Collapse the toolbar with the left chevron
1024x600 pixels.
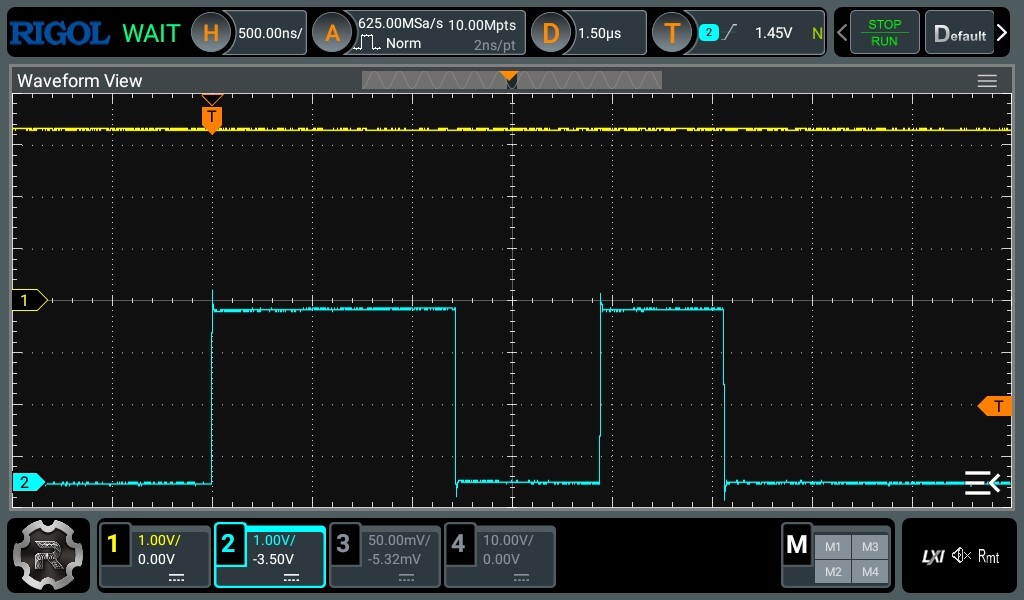(x=840, y=32)
